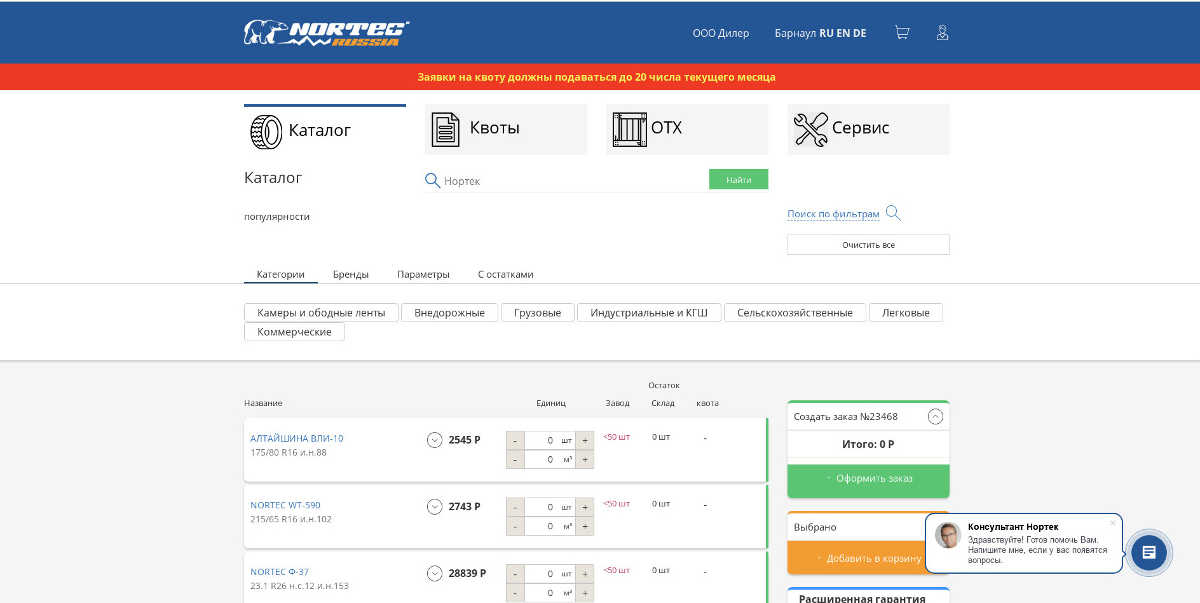Viewport: 1200px width, 603px height.
Task: Collapse the Создать заказ №23468 panel
Action: tap(935, 417)
